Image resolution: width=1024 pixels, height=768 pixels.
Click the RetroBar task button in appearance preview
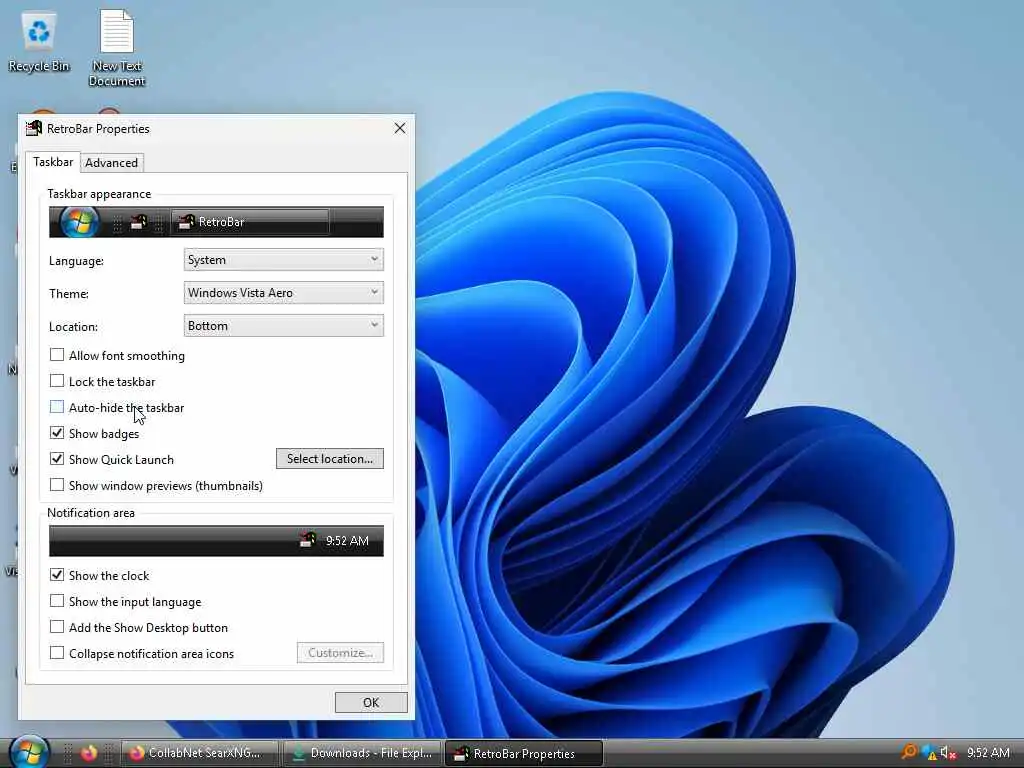pos(250,222)
